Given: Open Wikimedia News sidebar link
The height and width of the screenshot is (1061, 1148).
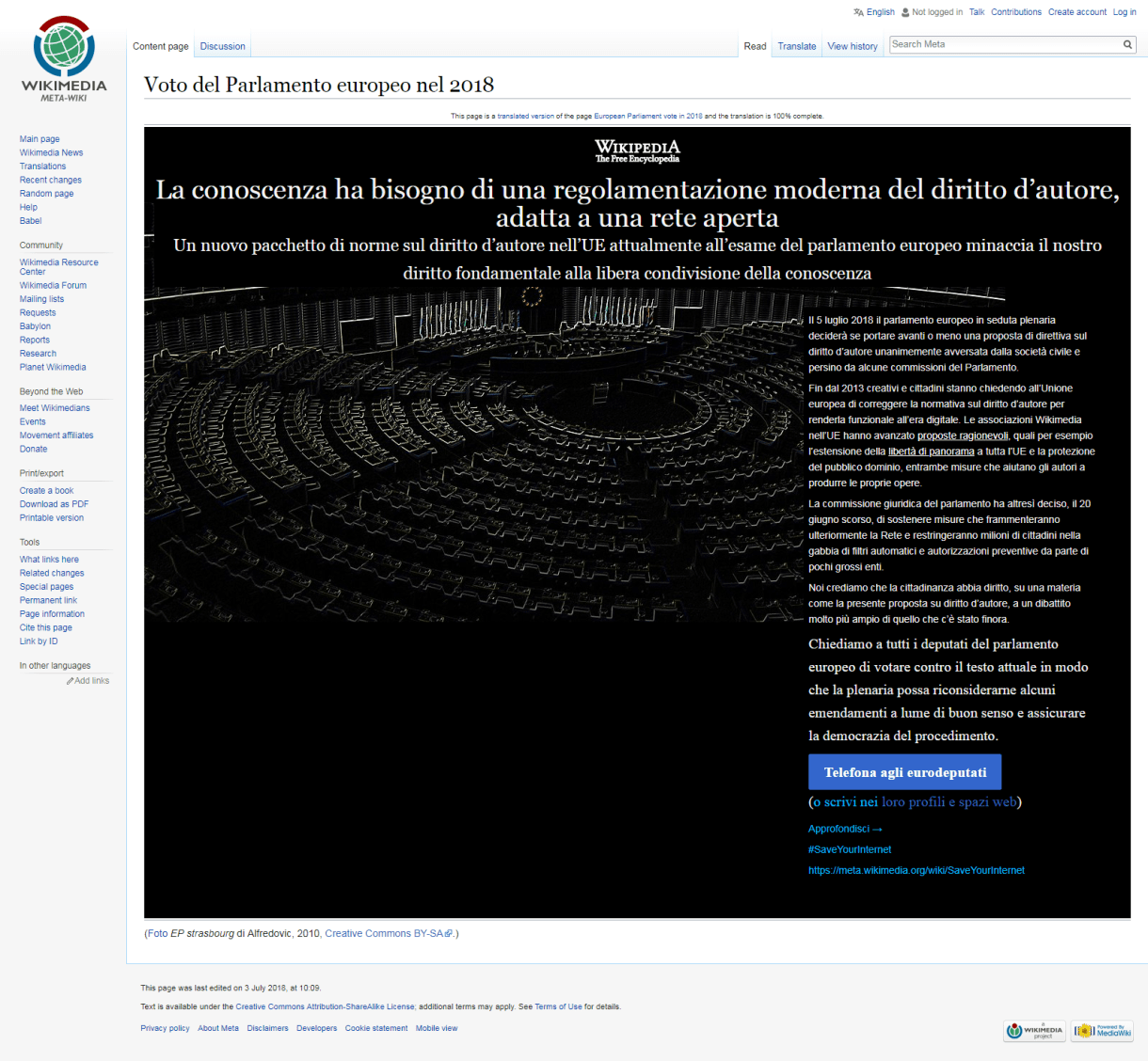Looking at the screenshot, I should tap(51, 152).
